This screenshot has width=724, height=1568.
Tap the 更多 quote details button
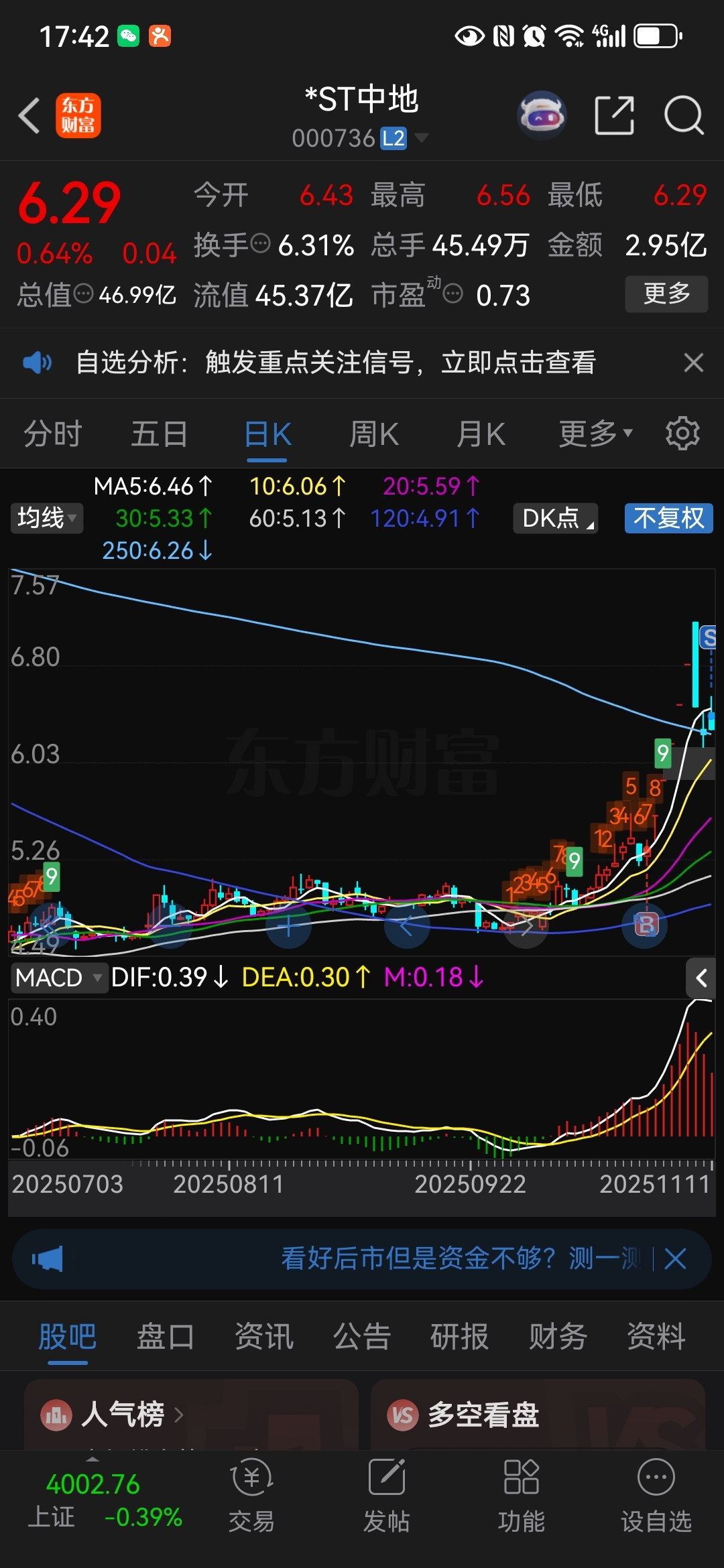click(x=666, y=293)
